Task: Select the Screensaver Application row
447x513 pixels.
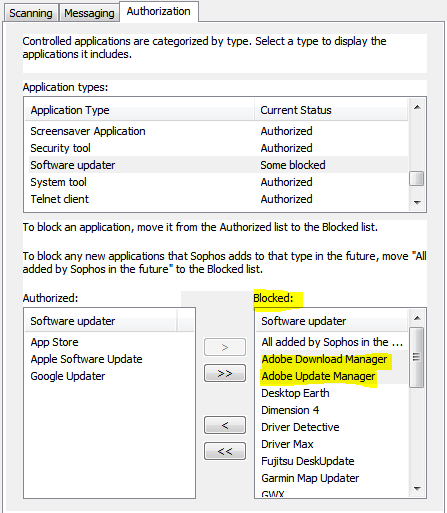Action: (218, 131)
